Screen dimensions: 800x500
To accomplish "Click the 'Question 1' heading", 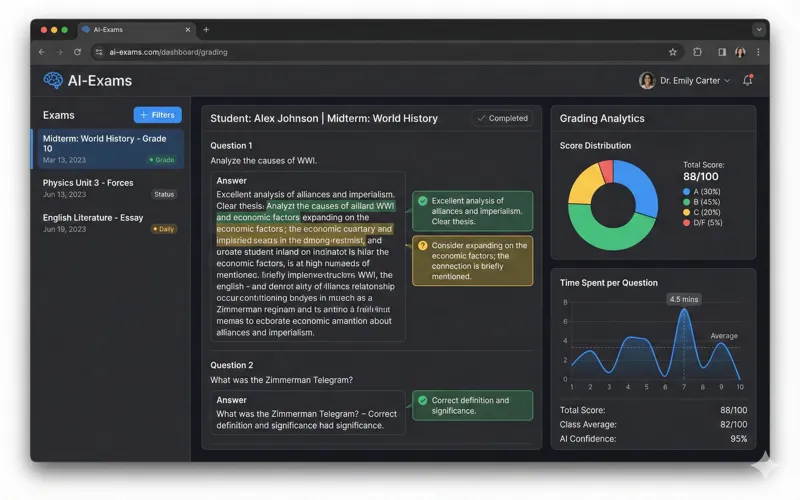I will click(231, 146).
